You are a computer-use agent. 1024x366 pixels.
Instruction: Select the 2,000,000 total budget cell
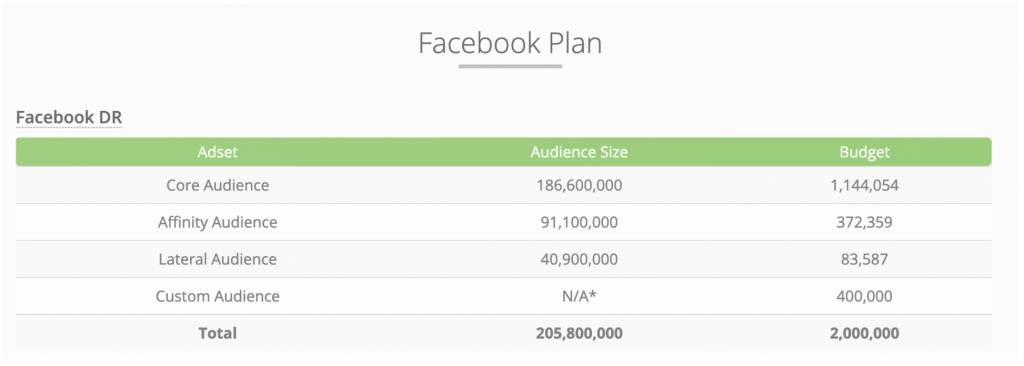pyautogui.click(x=865, y=333)
